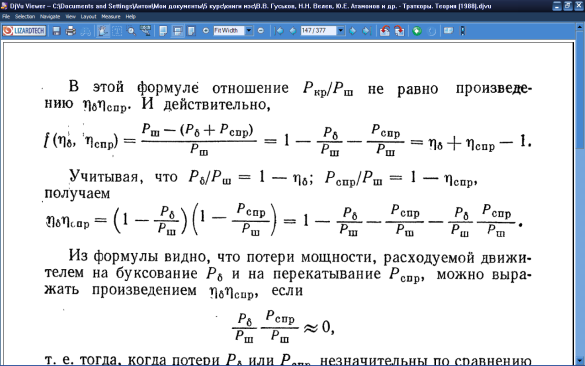Image resolution: width=585 pixels, height=366 pixels.
Task: Expand the page number dropdown
Action: pyautogui.click(x=341, y=31)
